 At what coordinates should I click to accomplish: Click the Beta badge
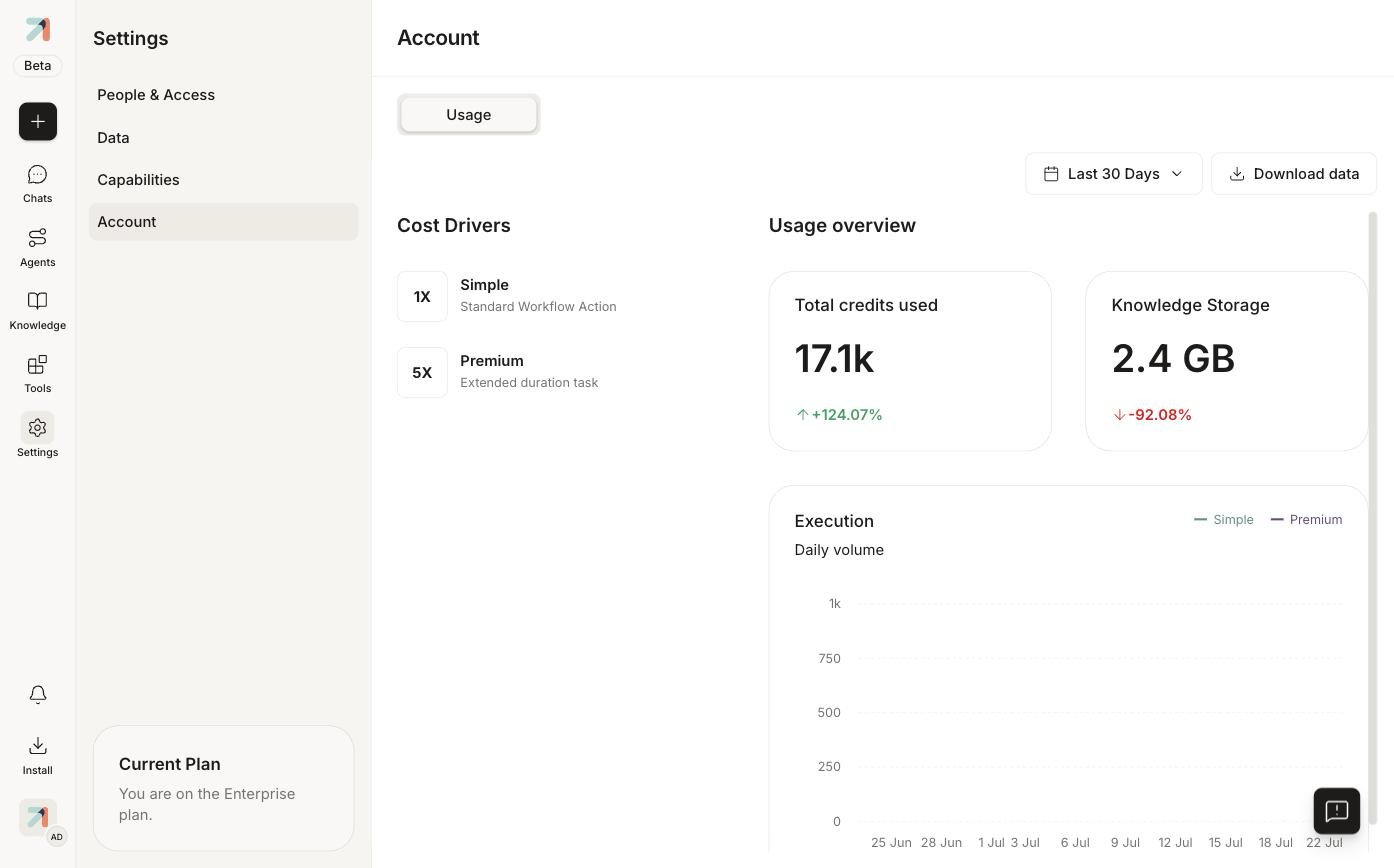[x=37, y=66]
